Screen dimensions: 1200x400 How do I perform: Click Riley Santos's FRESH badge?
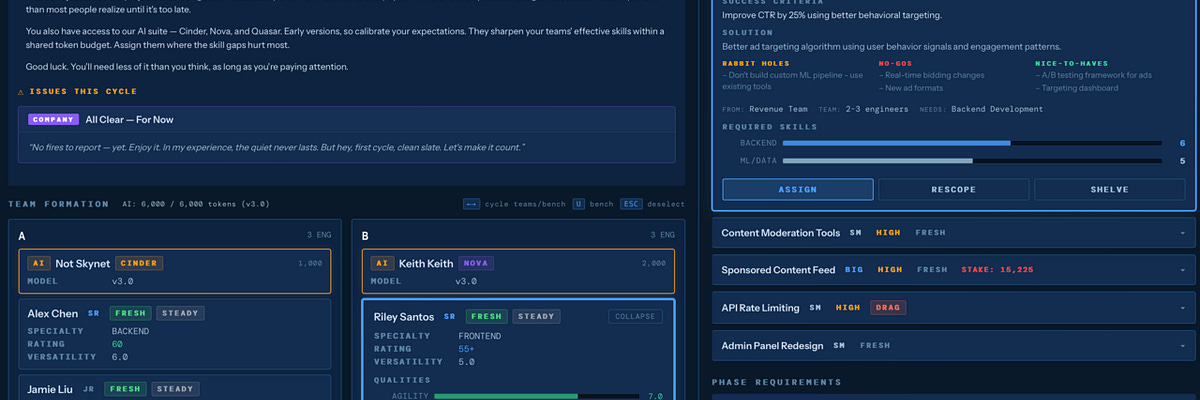tap(486, 317)
